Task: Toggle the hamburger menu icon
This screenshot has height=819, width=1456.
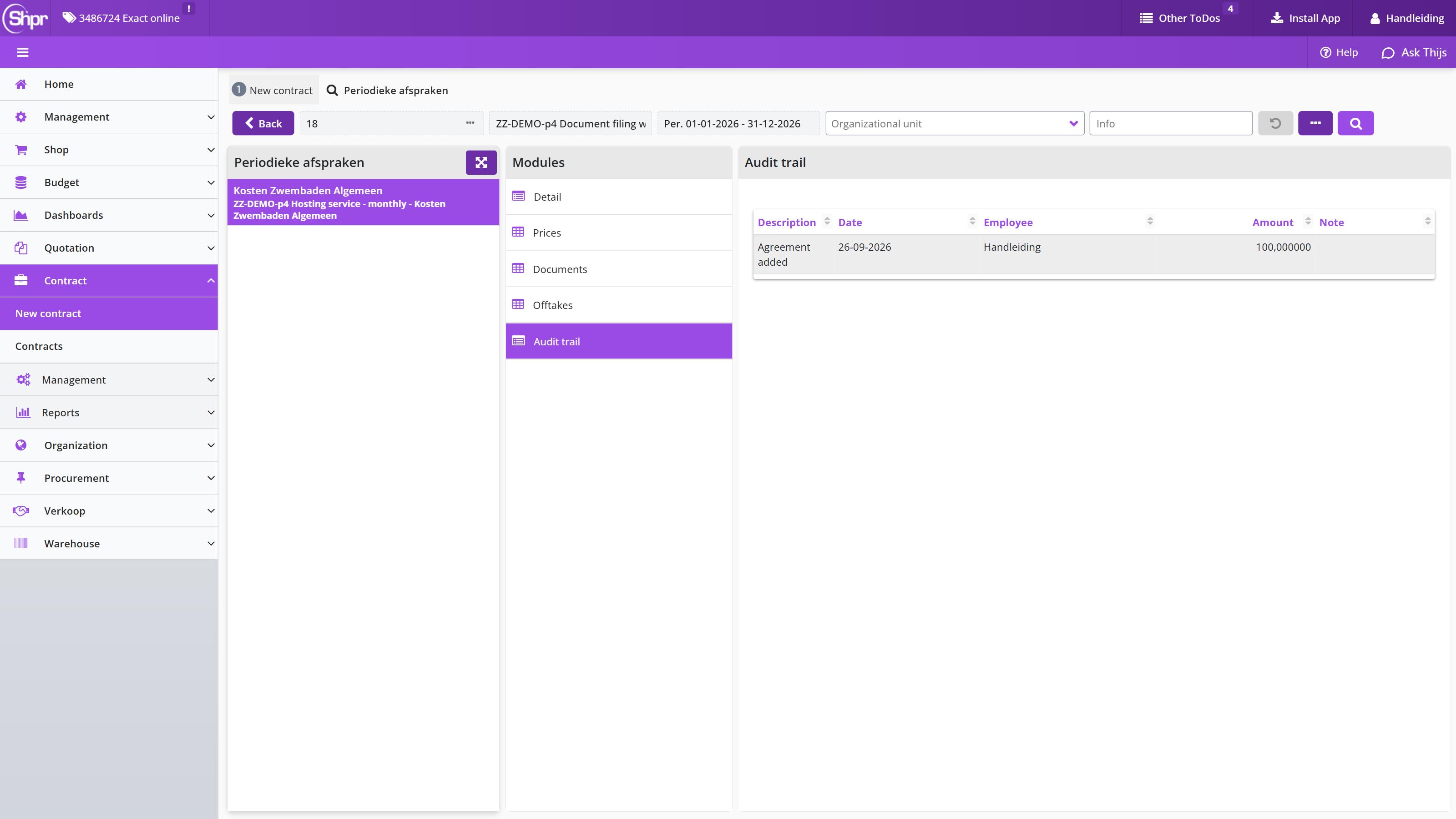Action: pos(23,53)
